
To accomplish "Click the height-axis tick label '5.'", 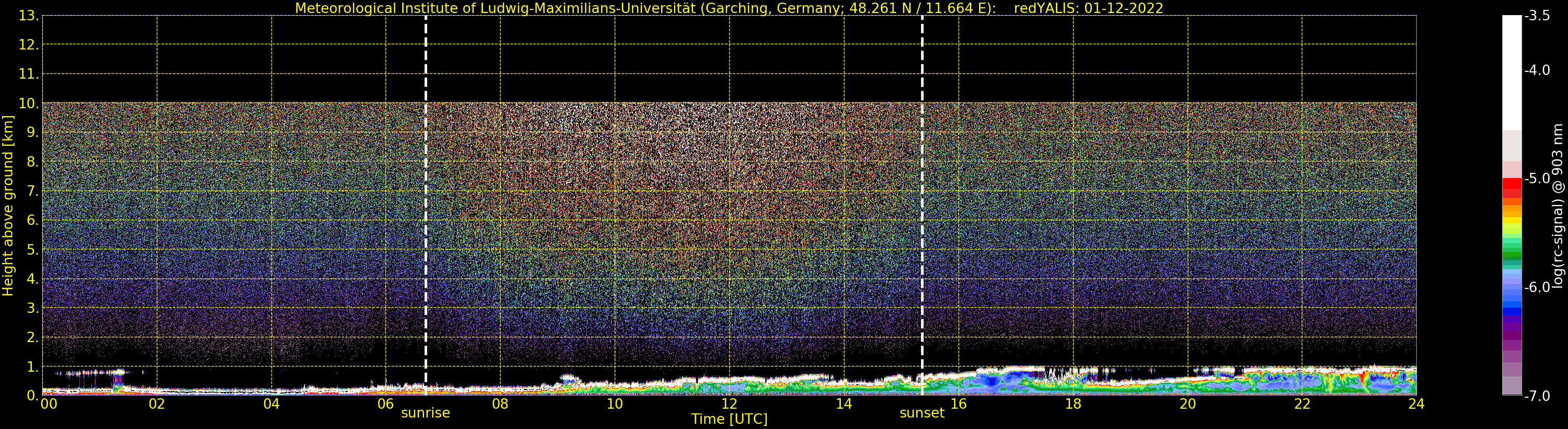I will (33, 249).
